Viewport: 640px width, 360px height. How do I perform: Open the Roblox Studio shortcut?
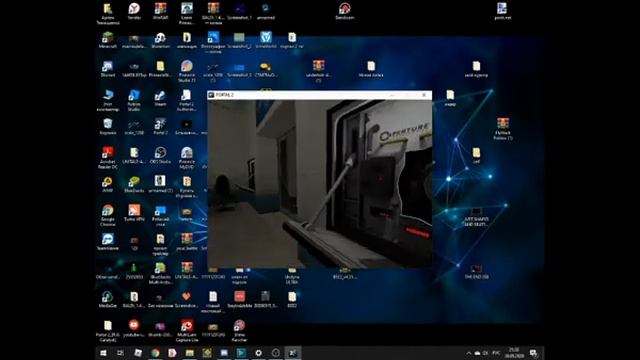[134, 100]
